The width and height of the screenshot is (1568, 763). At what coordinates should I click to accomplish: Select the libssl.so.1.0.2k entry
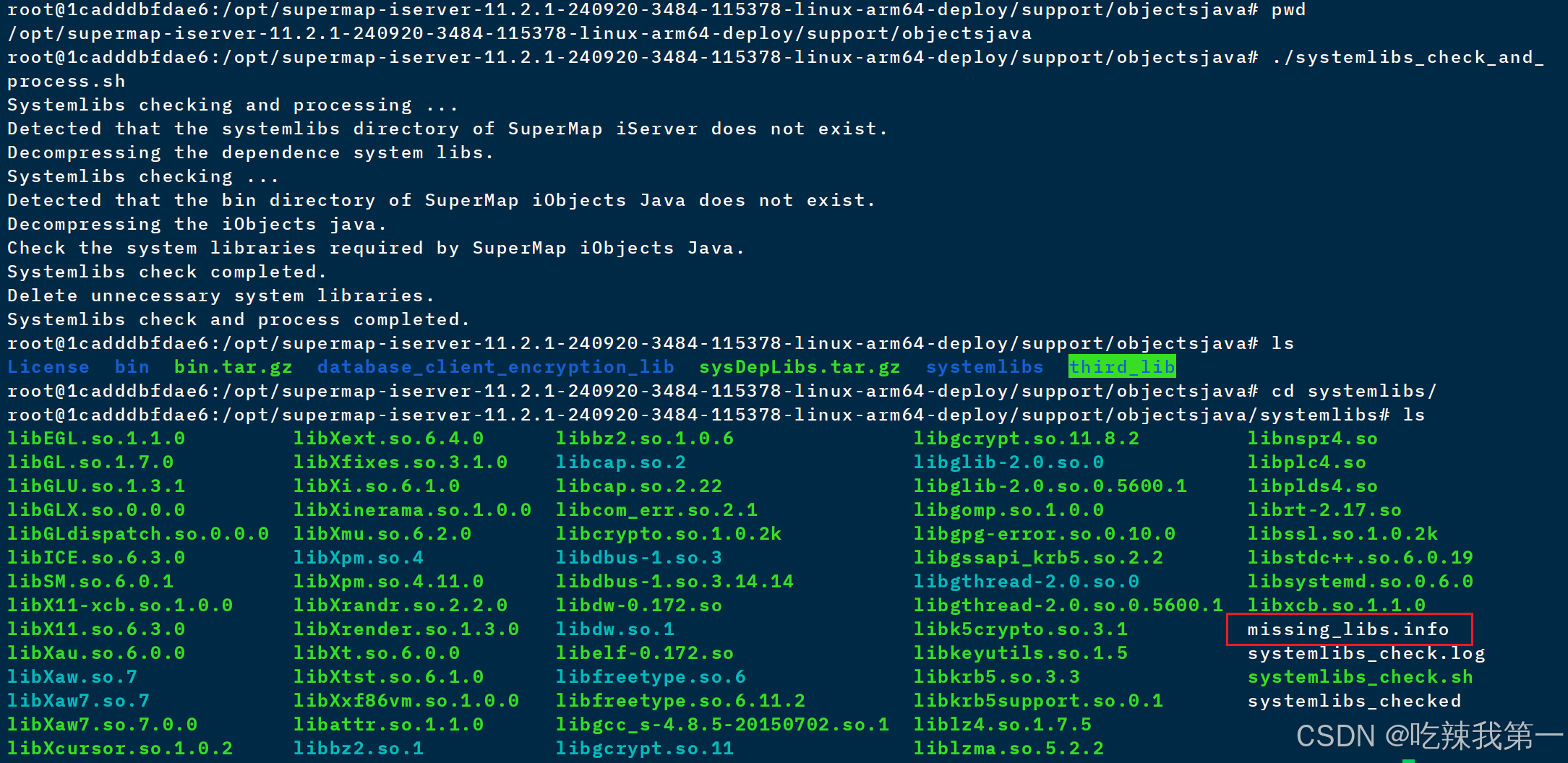click(x=1342, y=533)
